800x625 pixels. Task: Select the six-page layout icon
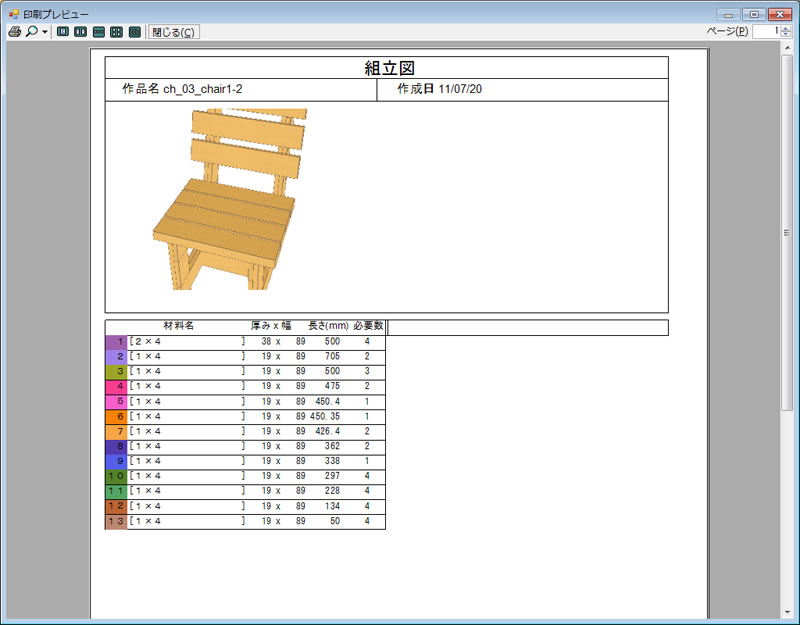point(135,32)
